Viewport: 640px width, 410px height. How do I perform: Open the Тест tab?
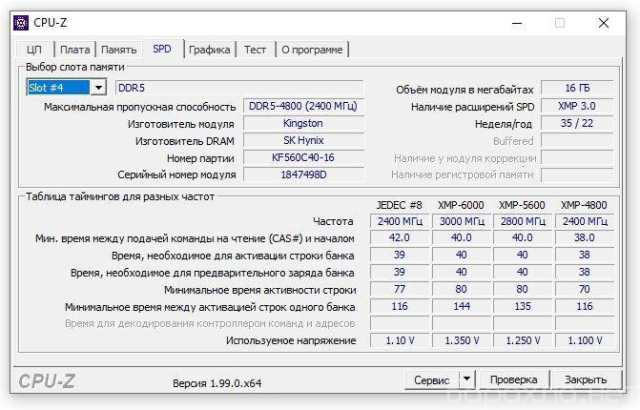[x=255, y=49]
